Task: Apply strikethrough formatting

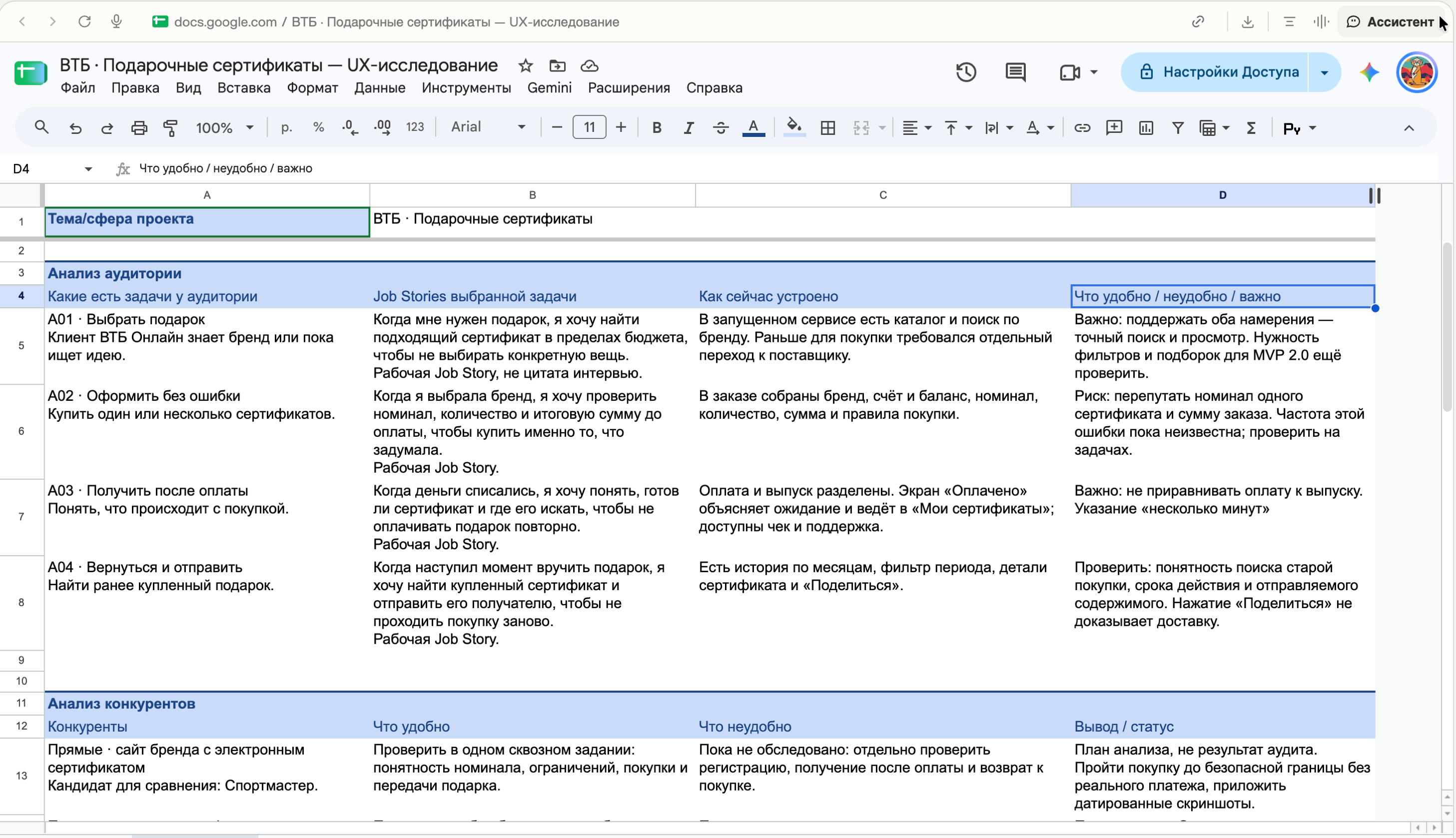Action: coord(721,128)
